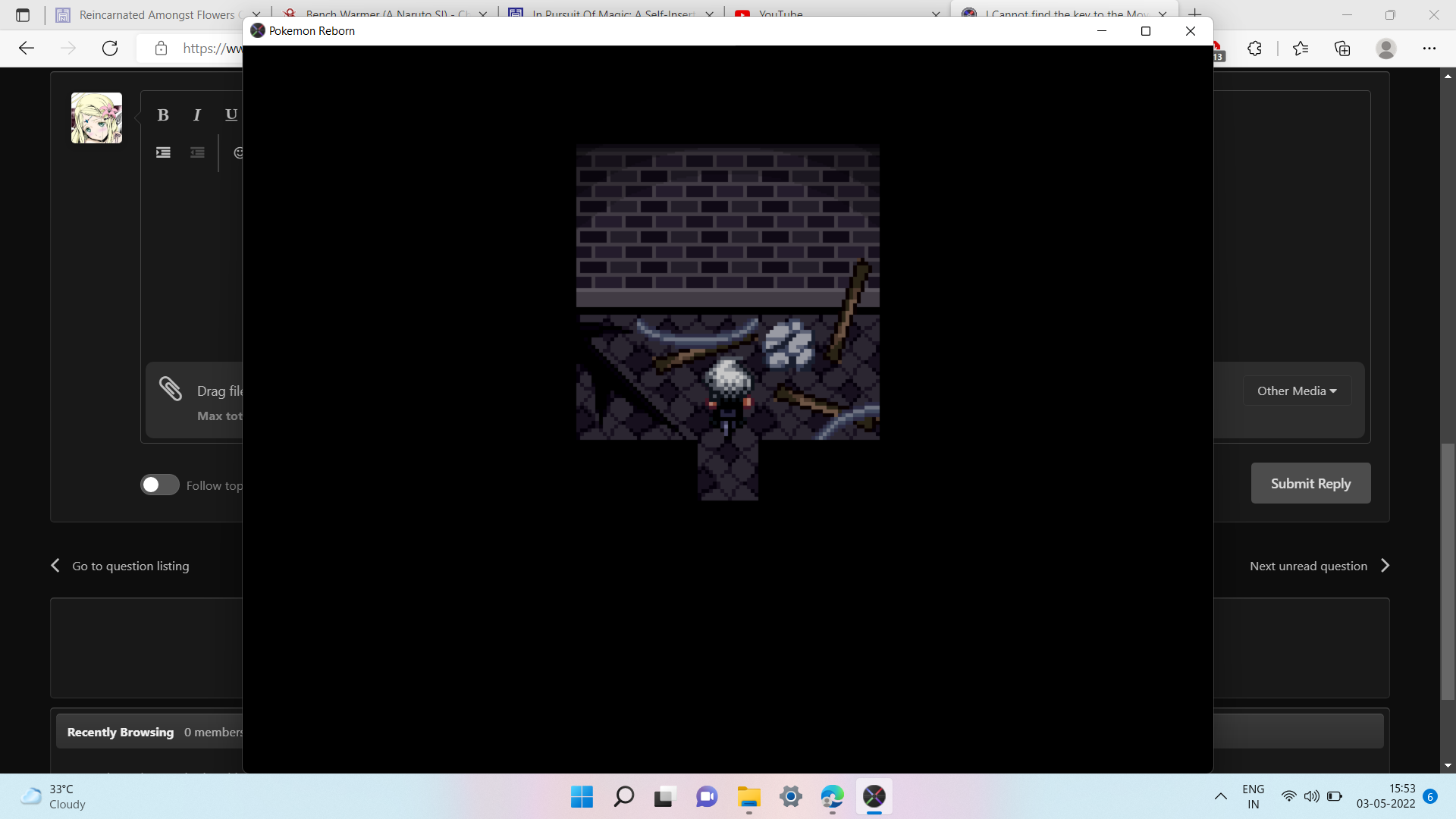Open taskbar Search magnifier
The image size is (1456, 819).
point(623,796)
